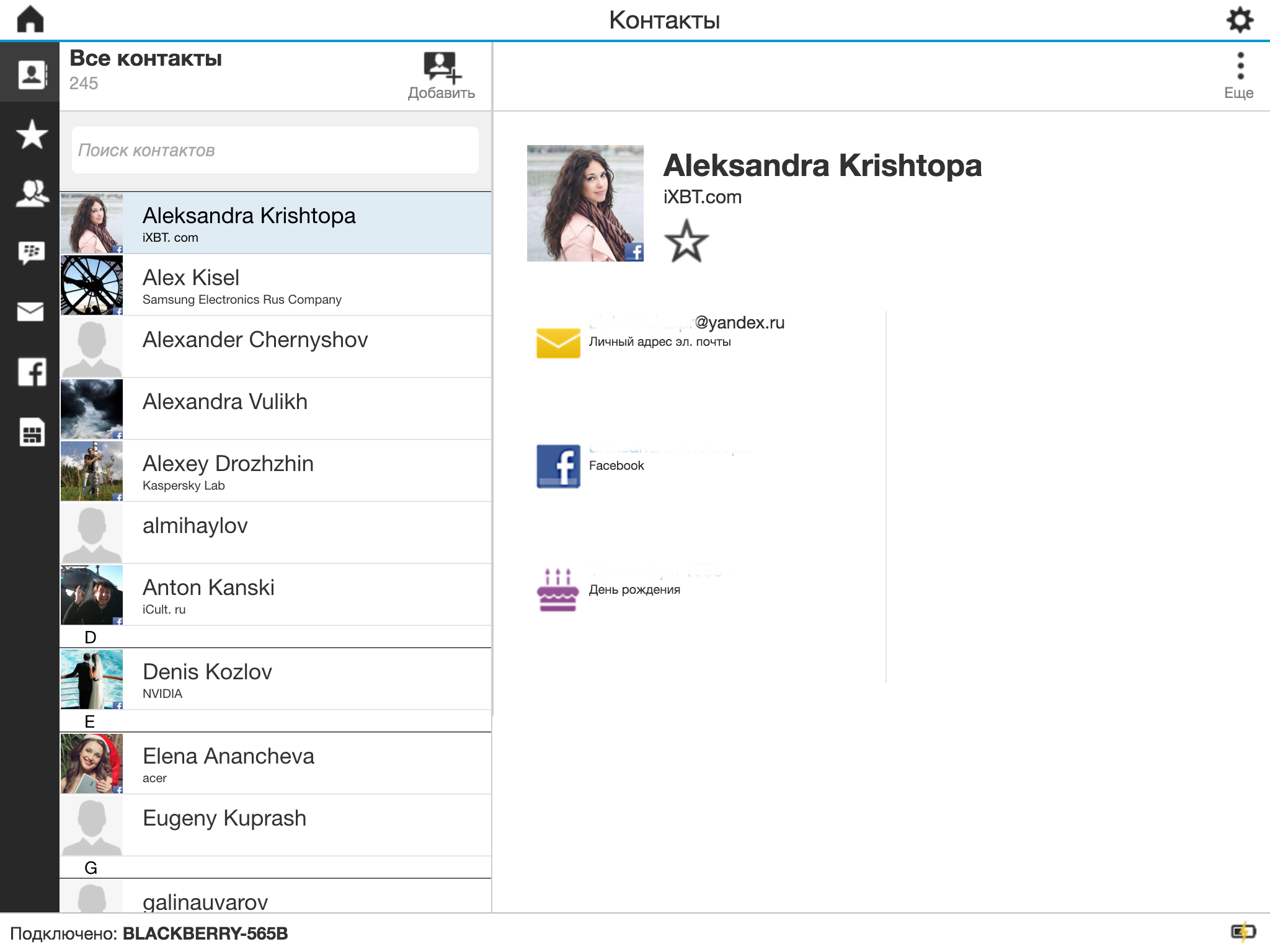Select All contacts sidebar icon
The height and width of the screenshot is (952, 1270).
(31, 75)
